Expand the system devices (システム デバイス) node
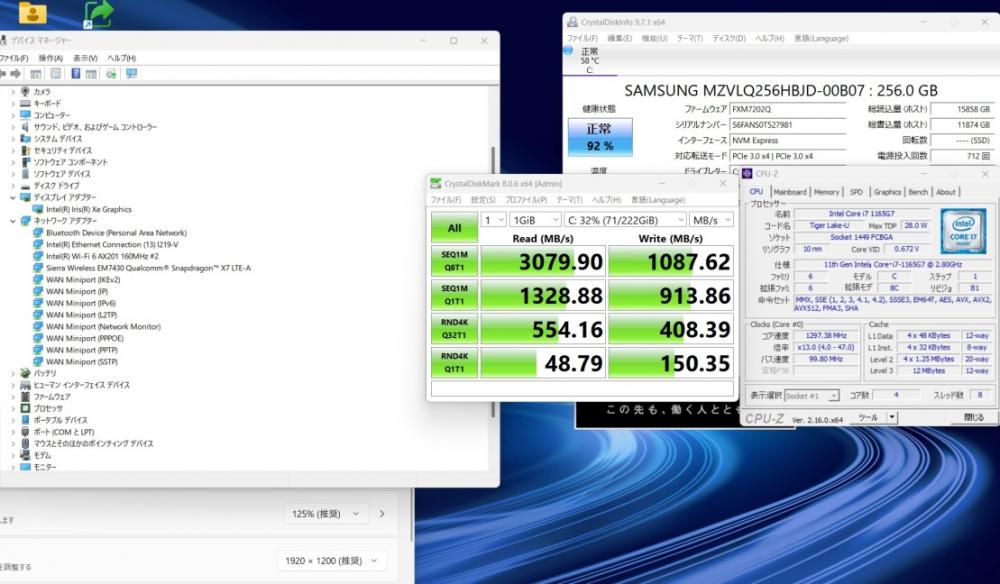The width and height of the screenshot is (1000, 584). coord(13,139)
